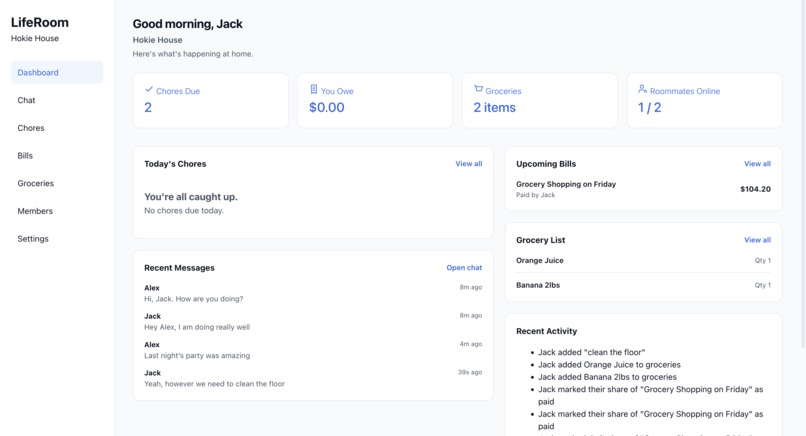806x436 pixels.
Task: Click the Recent Activity heading
Action: pyautogui.click(x=546, y=331)
